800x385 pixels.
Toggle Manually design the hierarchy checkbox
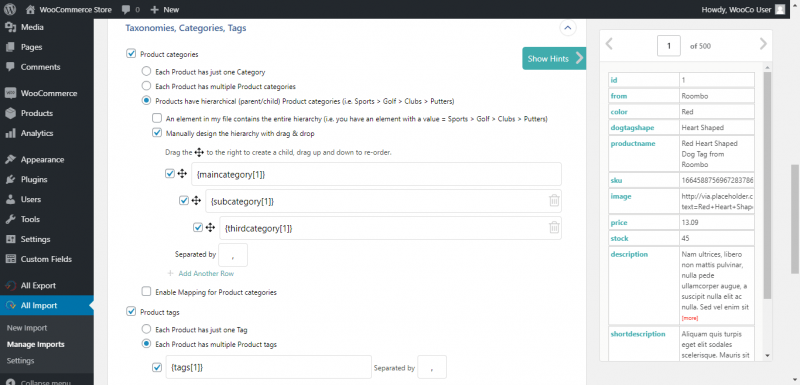[x=157, y=133]
